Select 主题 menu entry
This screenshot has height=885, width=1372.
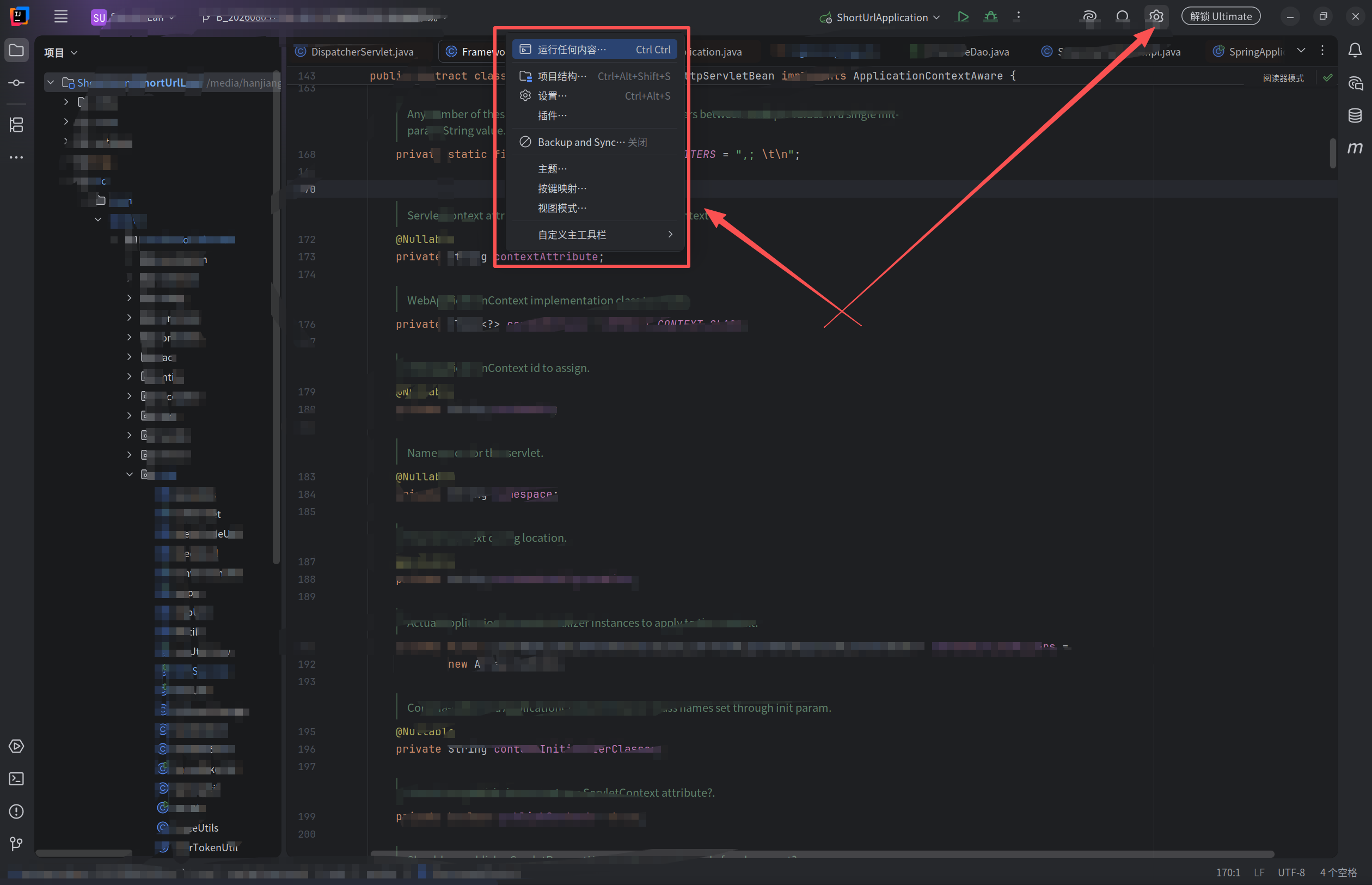594,168
